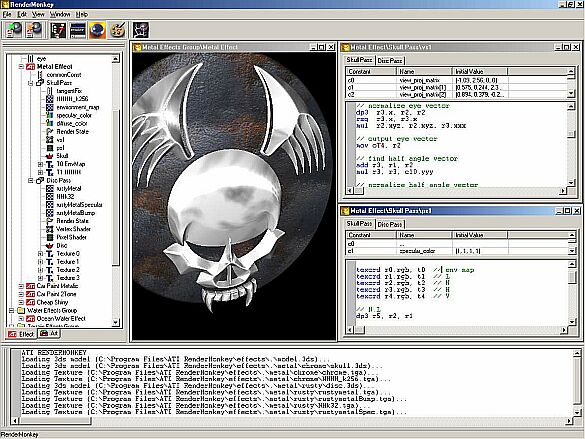Click Constant column header in vs1 window
This screenshot has height=439, width=585.
tap(371, 71)
